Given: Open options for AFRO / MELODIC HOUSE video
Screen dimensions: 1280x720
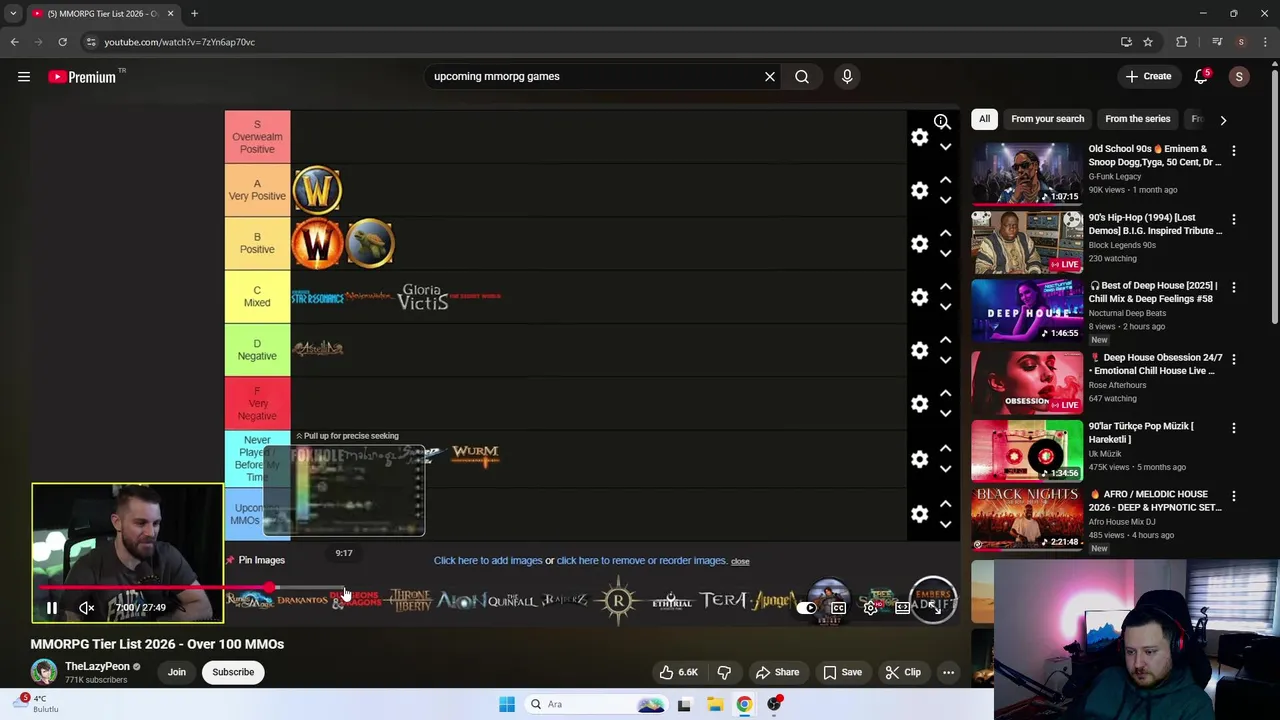Looking at the screenshot, I should (x=1233, y=495).
